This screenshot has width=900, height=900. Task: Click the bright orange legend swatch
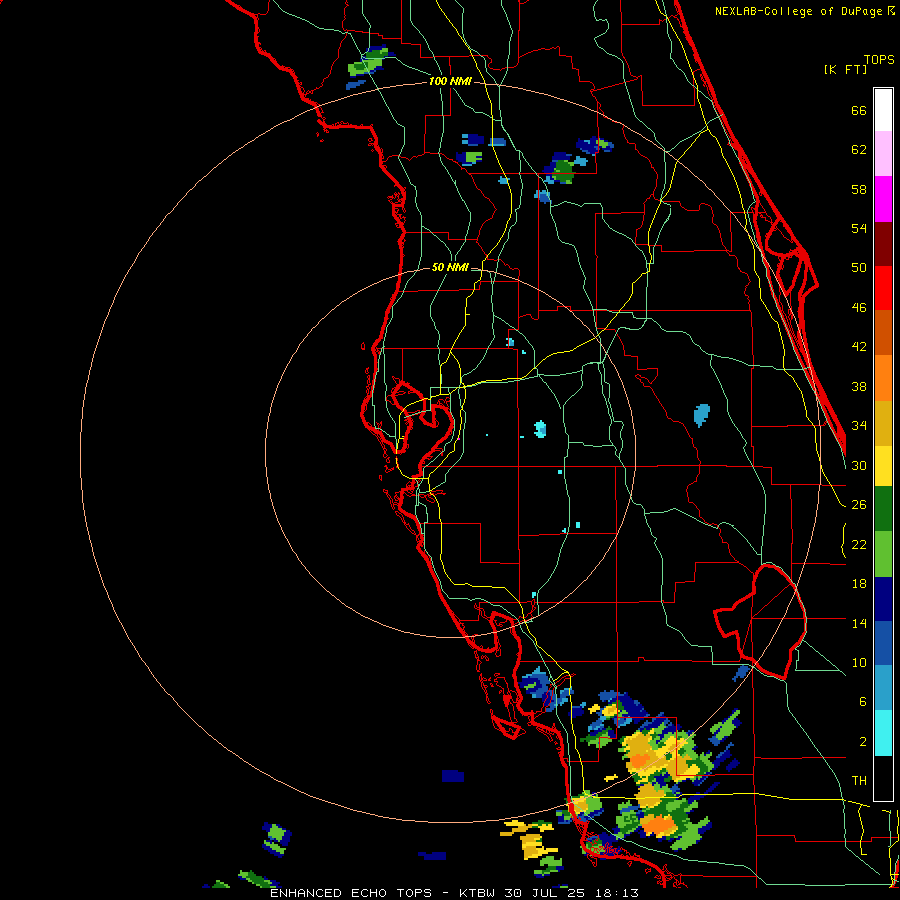point(883,378)
